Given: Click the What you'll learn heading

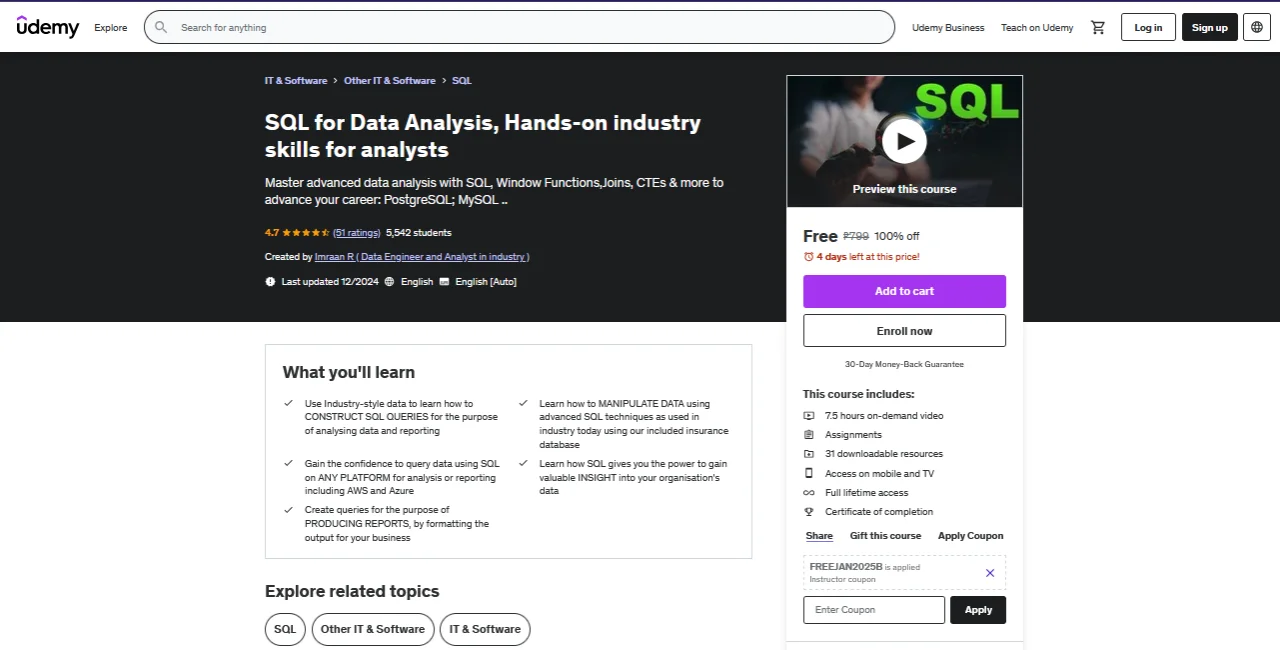Looking at the screenshot, I should tap(348, 372).
